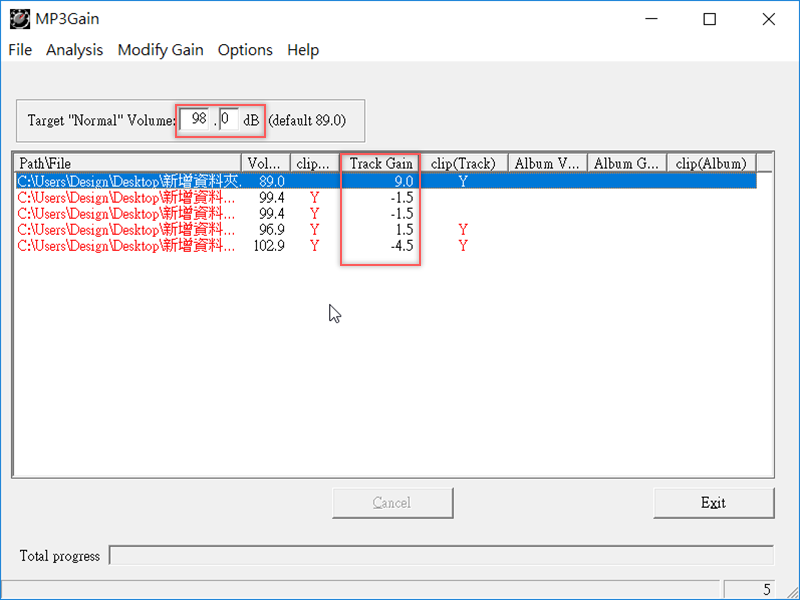Click the target volume integer field showing 98
The width and height of the screenshot is (800, 600).
(x=195, y=120)
